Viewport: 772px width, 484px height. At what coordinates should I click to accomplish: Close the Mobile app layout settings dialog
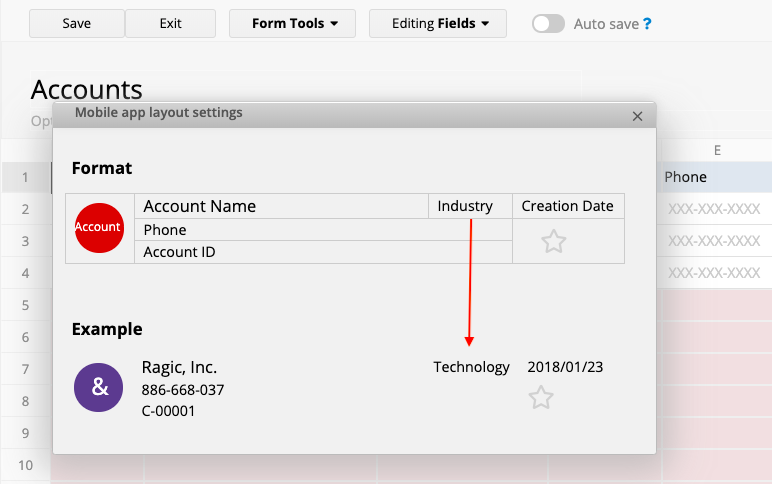coord(637,116)
